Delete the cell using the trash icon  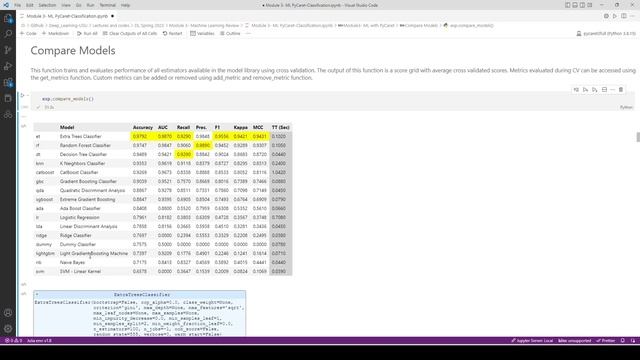tap(621, 89)
